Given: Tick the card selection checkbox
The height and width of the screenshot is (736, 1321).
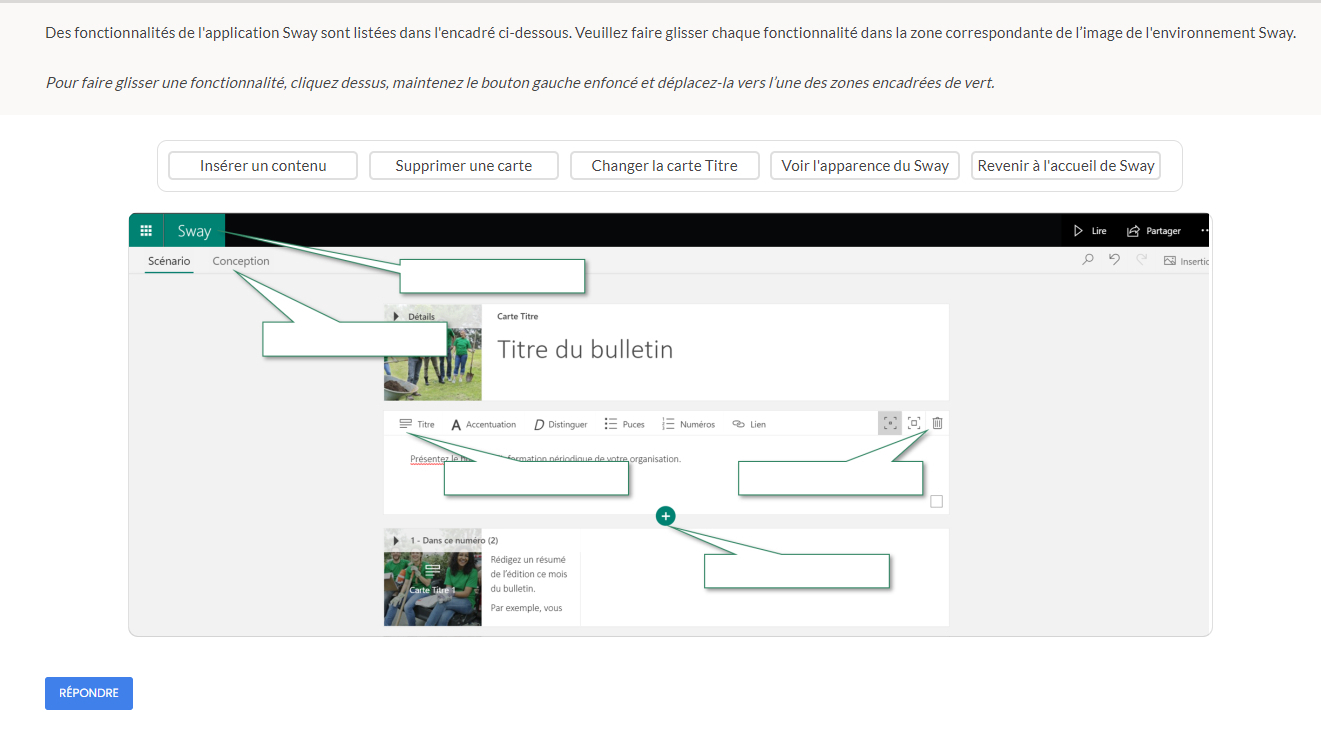Looking at the screenshot, I should pos(936,501).
